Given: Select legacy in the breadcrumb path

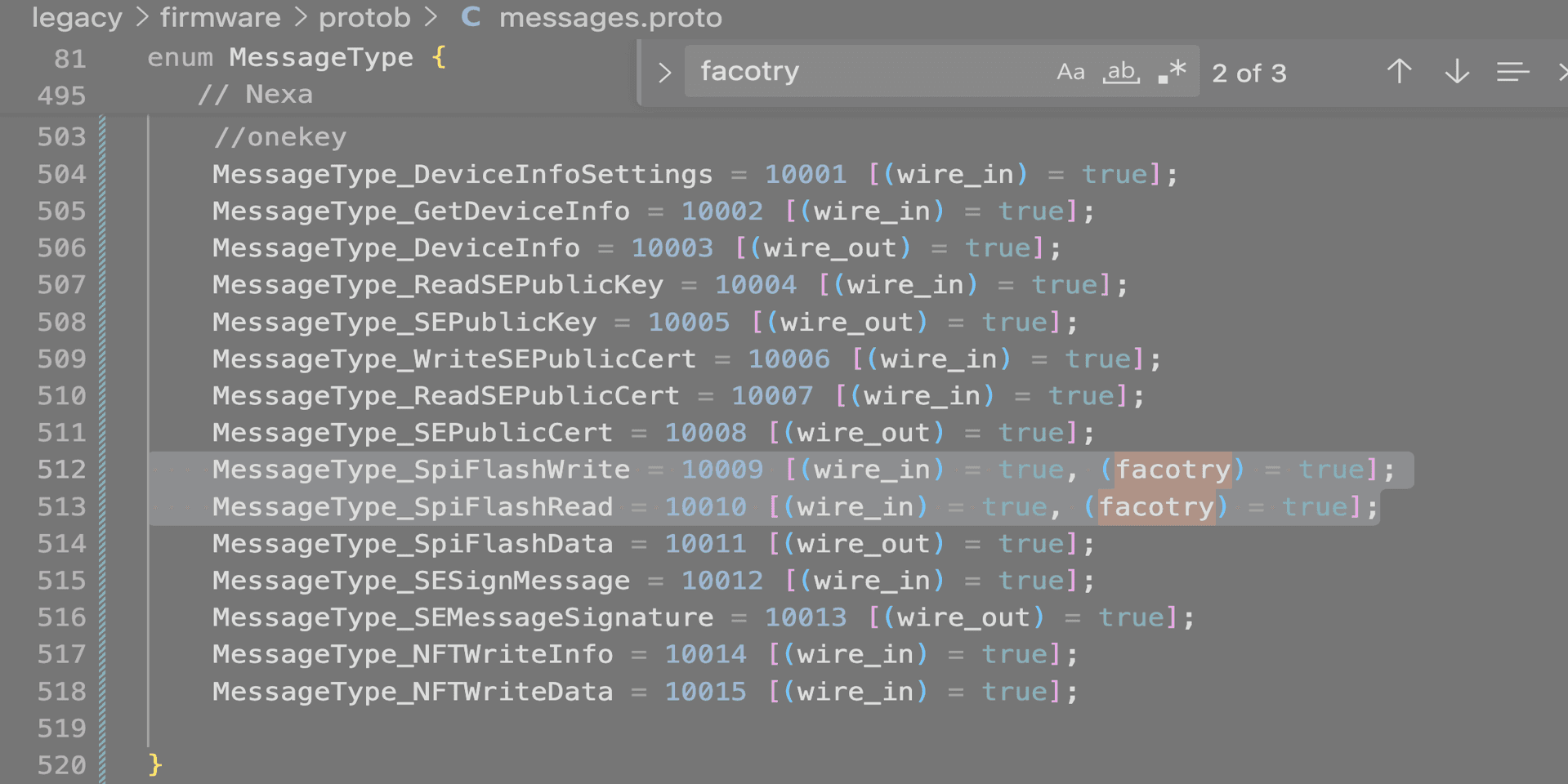Looking at the screenshot, I should click(76, 17).
